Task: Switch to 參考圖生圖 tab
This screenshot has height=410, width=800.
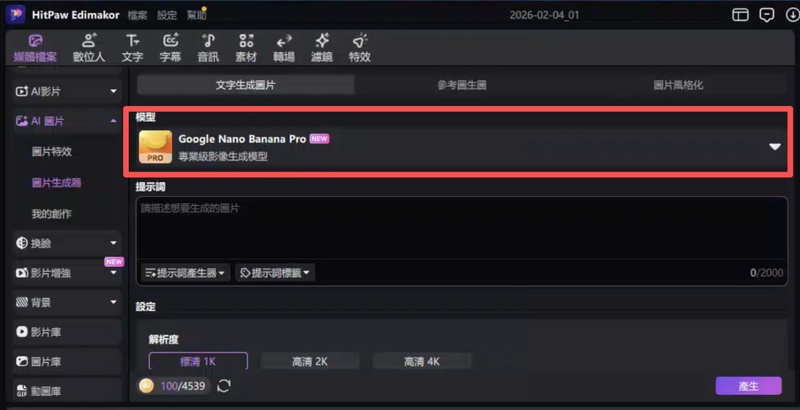Action: pyautogui.click(x=462, y=85)
